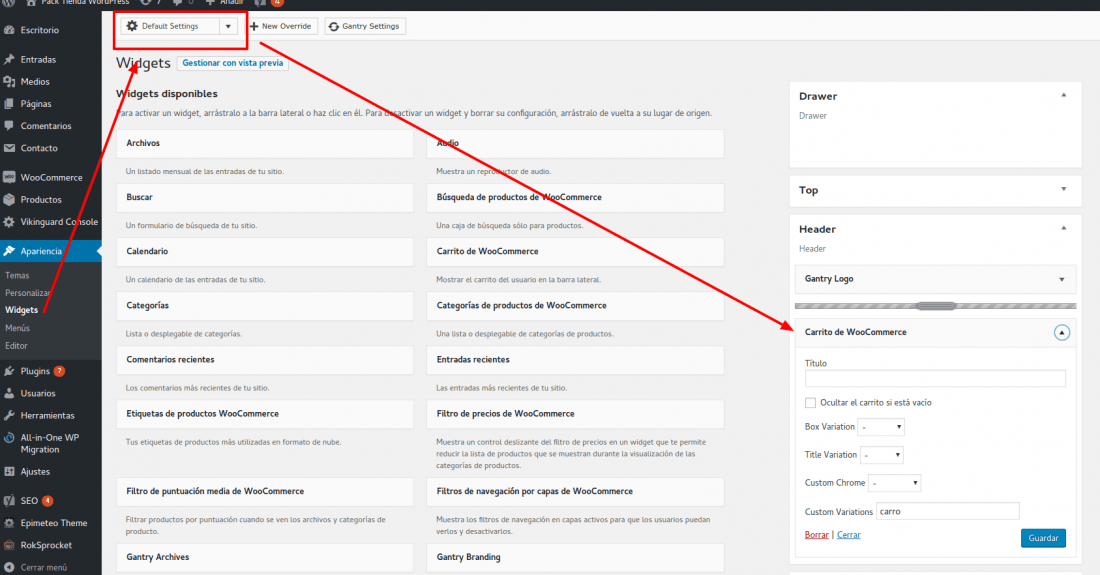Click the New Override plus icon
This screenshot has height=575, width=1100.
(254, 26)
